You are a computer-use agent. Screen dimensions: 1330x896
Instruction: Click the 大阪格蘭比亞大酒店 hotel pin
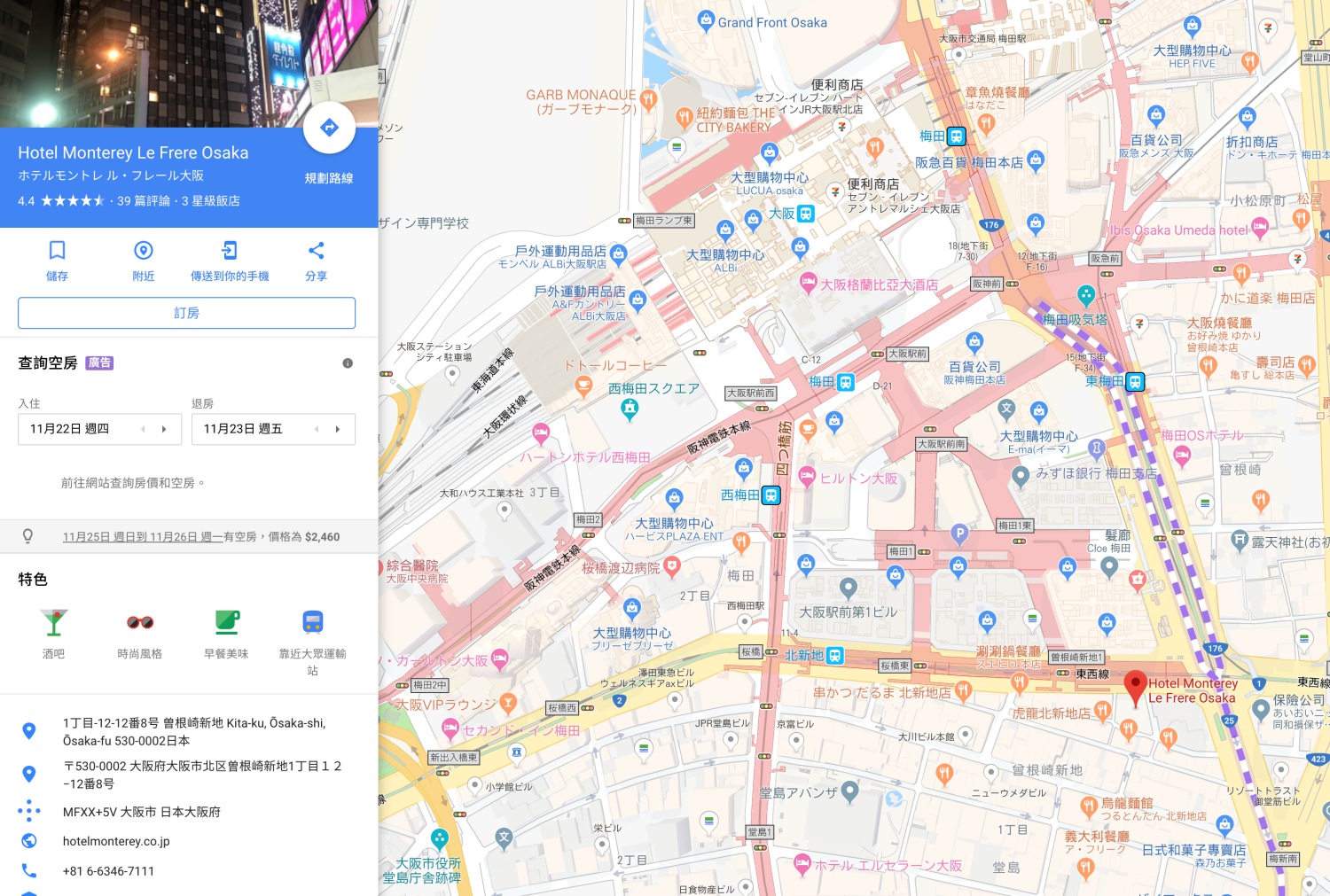coord(808,283)
